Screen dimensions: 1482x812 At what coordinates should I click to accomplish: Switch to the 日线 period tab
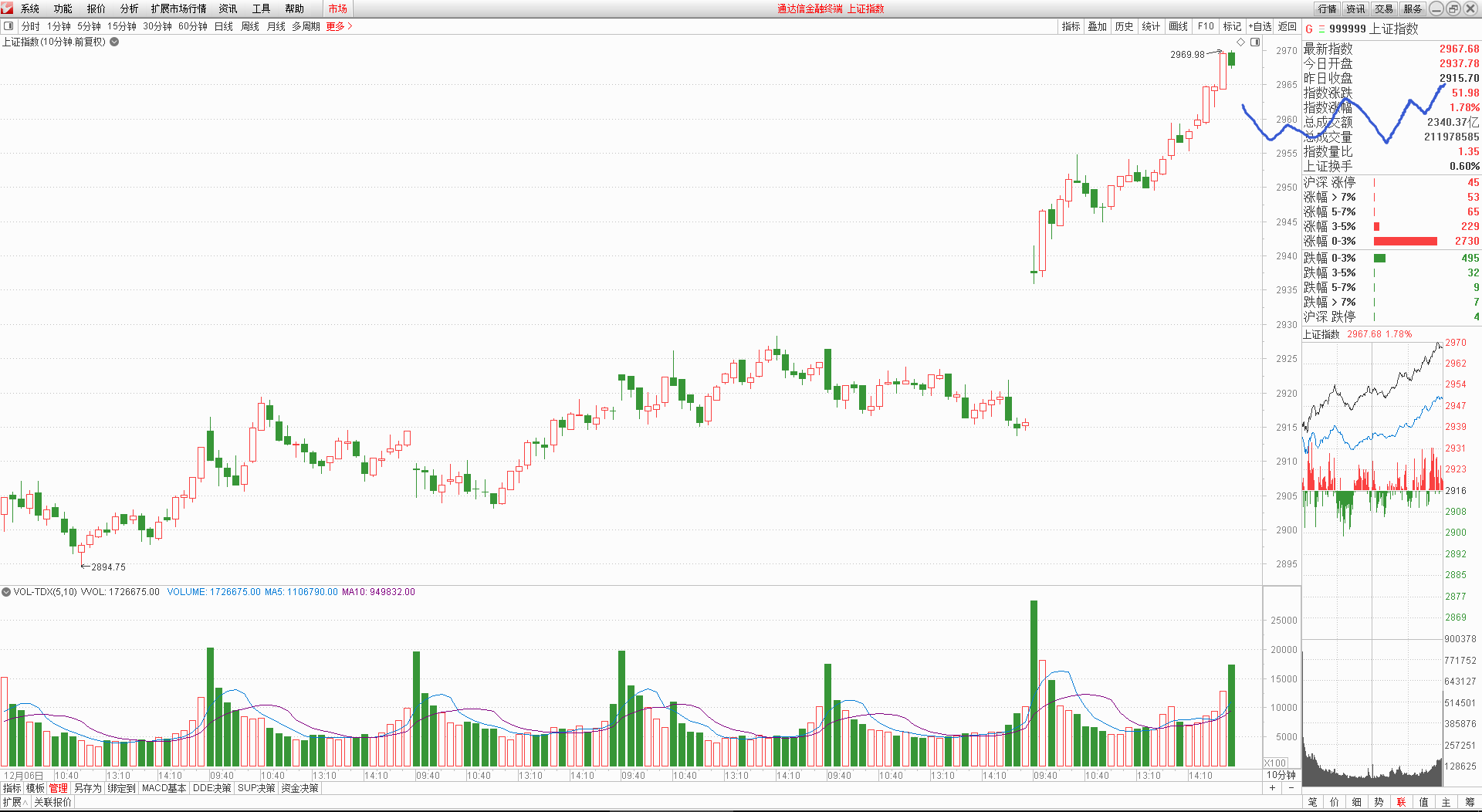pyautogui.click(x=223, y=26)
